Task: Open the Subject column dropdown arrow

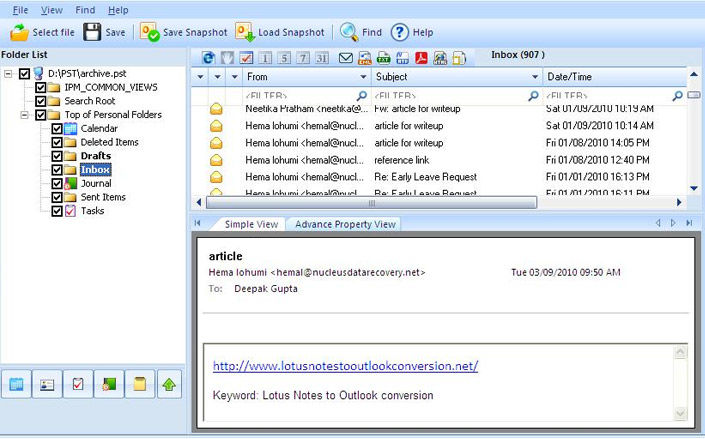Action: (535, 77)
